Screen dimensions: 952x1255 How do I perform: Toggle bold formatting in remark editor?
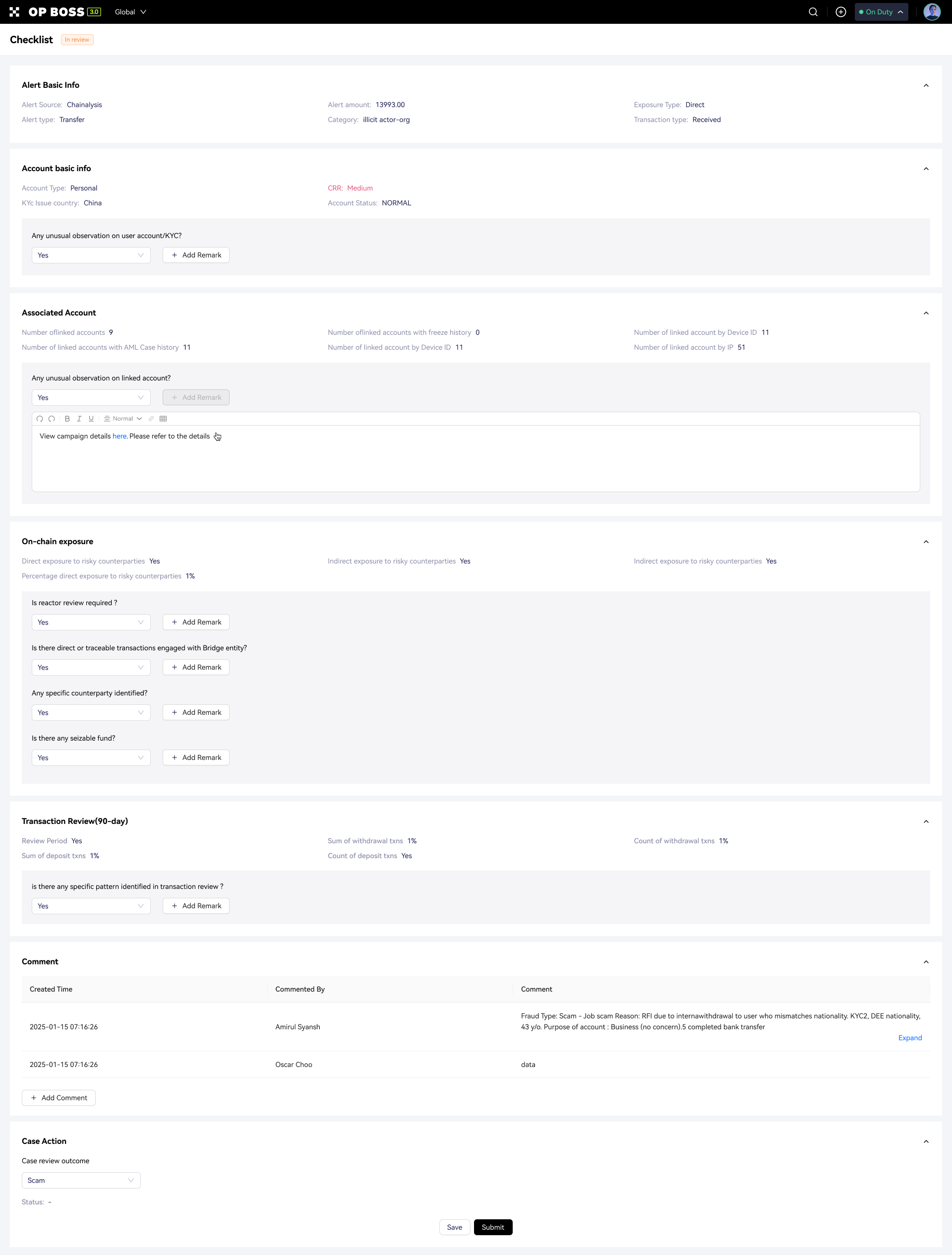pyautogui.click(x=67, y=419)
